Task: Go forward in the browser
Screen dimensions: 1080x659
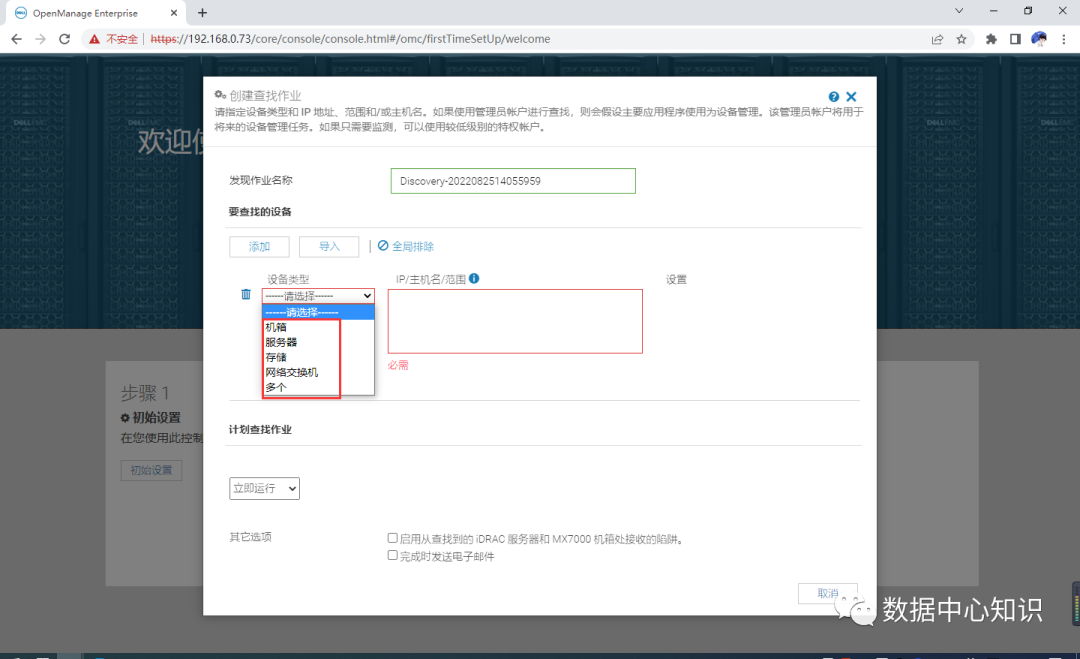Action: click(x=41, y=39)
